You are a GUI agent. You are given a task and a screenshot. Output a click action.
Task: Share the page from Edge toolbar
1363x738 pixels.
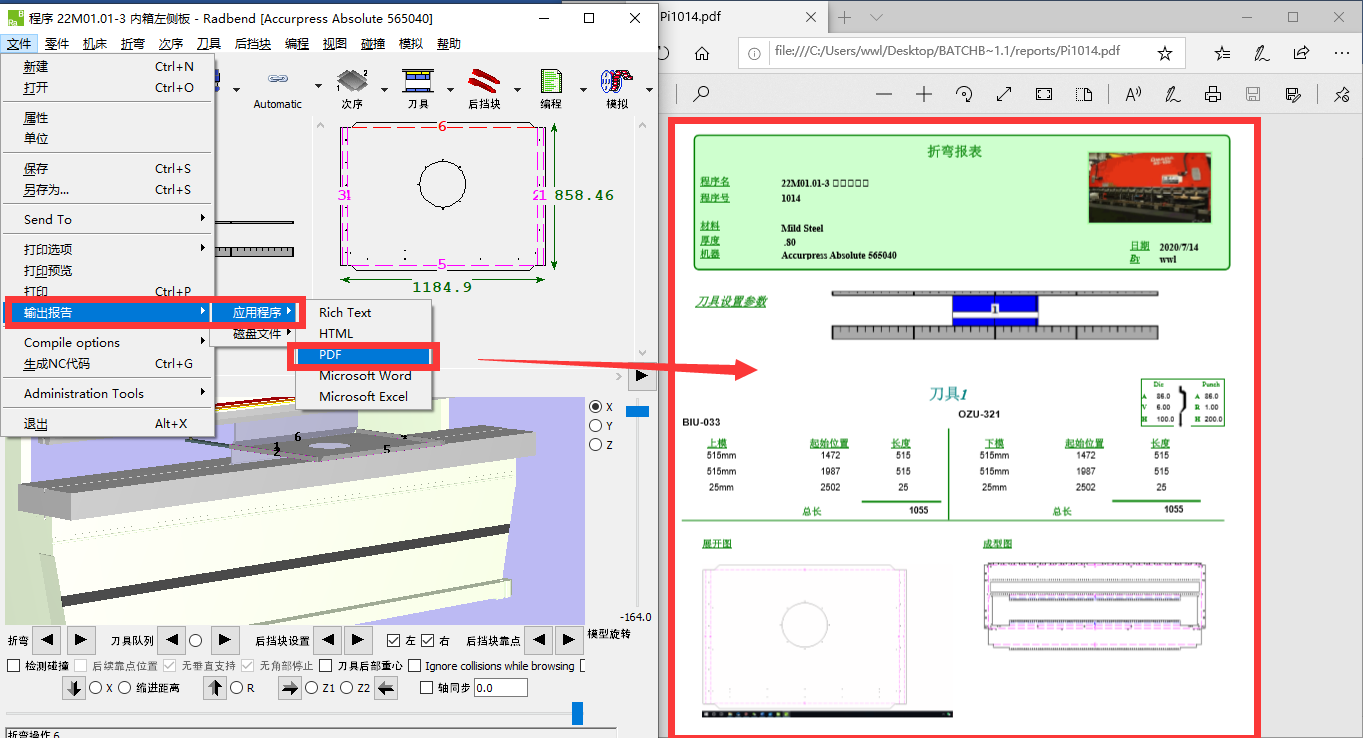(1301, 53)
